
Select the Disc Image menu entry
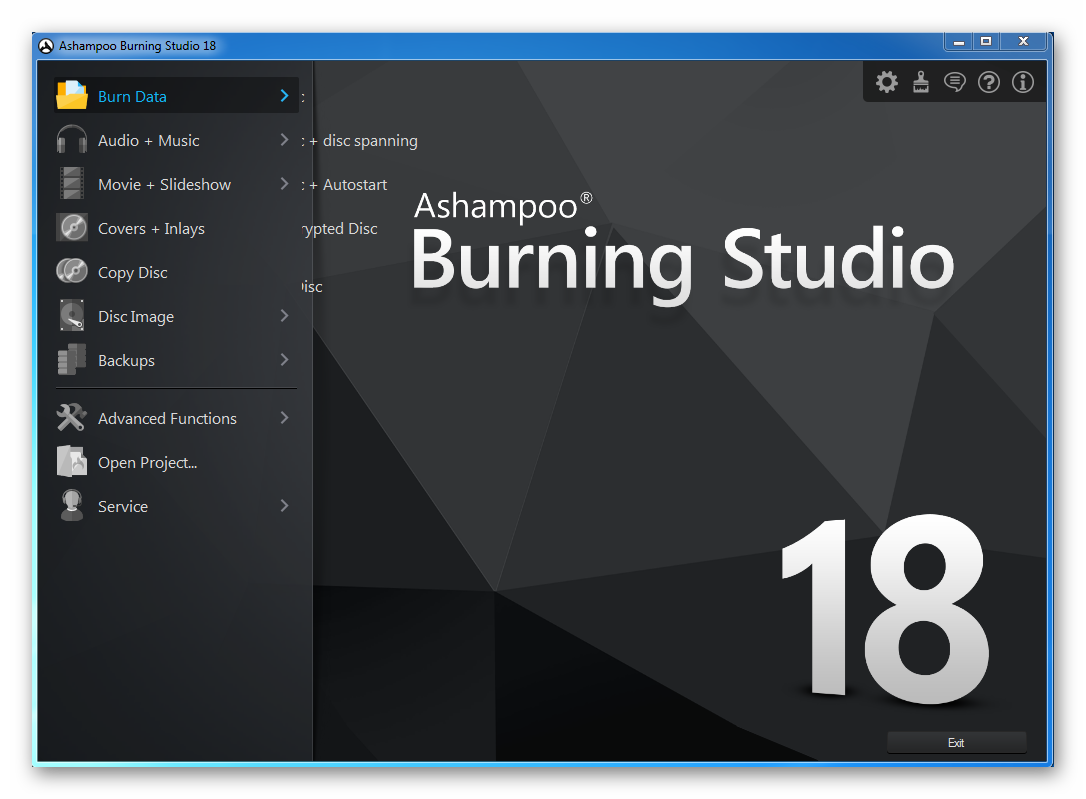click(x=176, y=316)
